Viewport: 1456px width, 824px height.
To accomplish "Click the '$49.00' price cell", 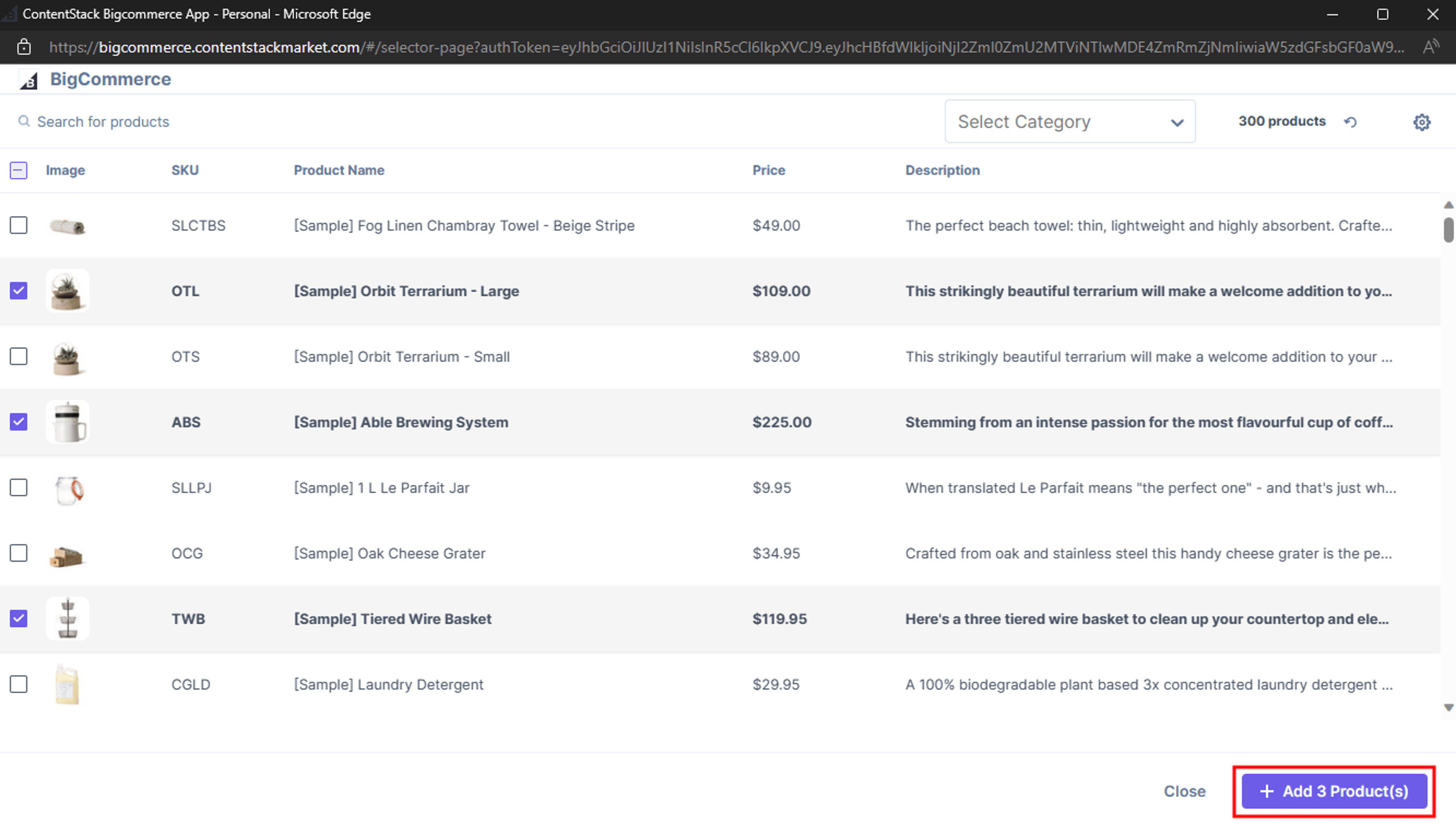I will pyautogui.click(x=776, y=225).
